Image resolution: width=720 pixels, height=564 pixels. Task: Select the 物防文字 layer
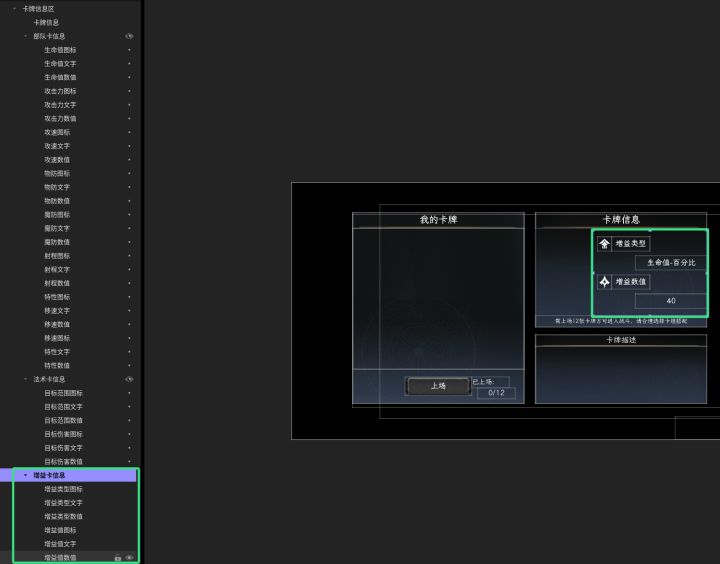(57, 187)
